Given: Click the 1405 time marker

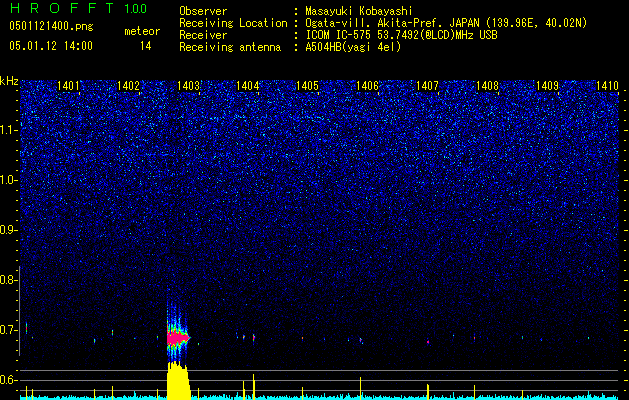Looking at the screenshot, I should [307, 86].
